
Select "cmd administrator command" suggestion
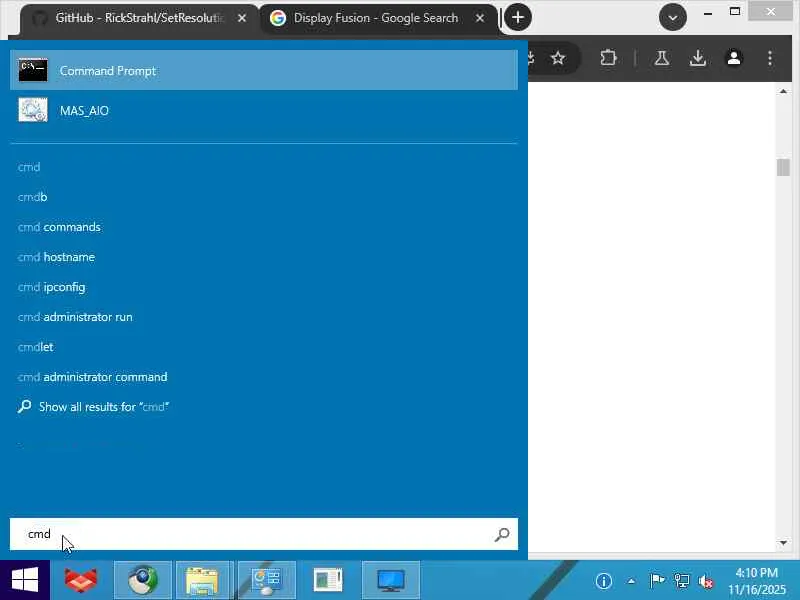click(92, 377)
